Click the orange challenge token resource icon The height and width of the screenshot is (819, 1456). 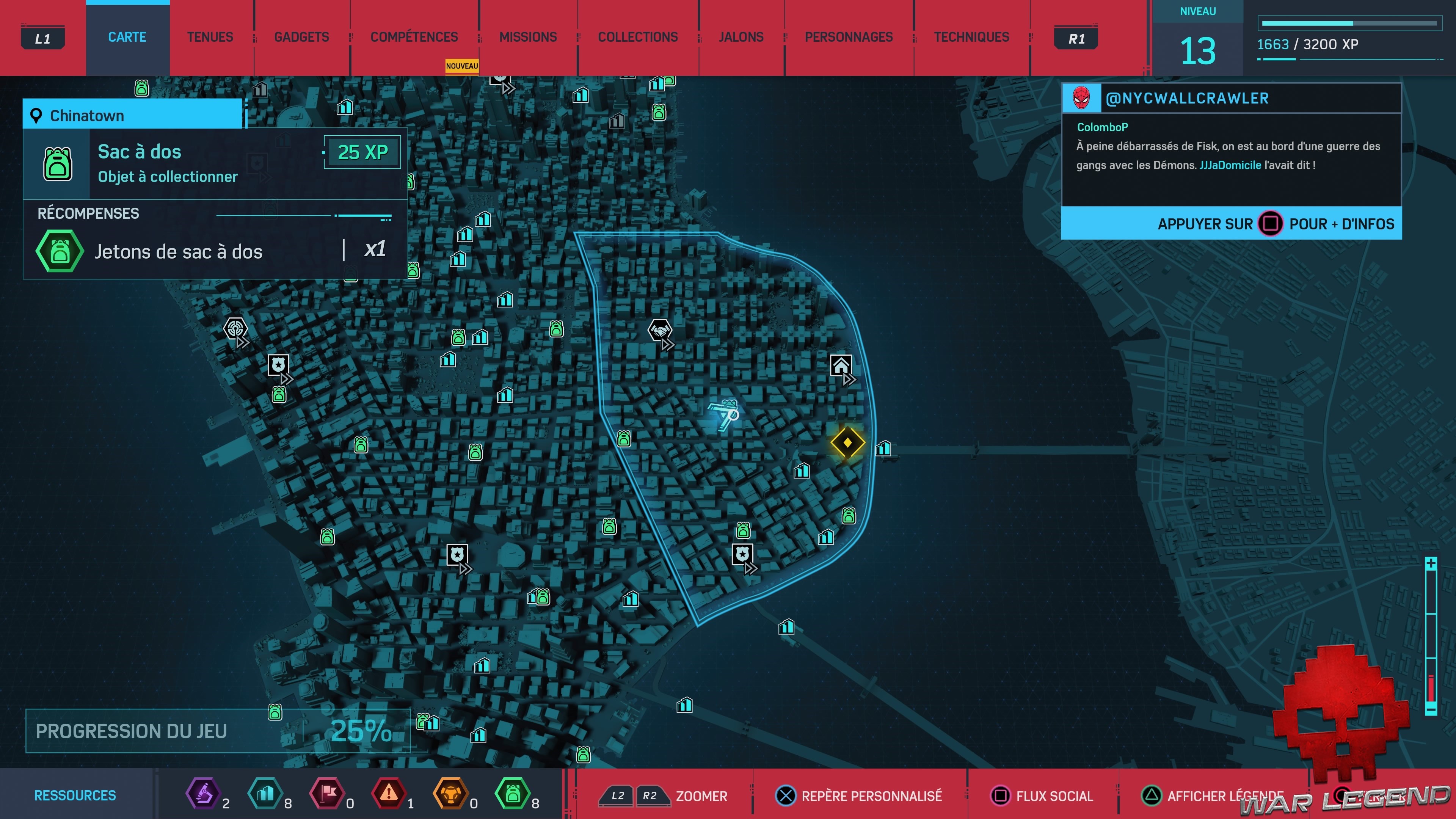[x=450, y=794]
